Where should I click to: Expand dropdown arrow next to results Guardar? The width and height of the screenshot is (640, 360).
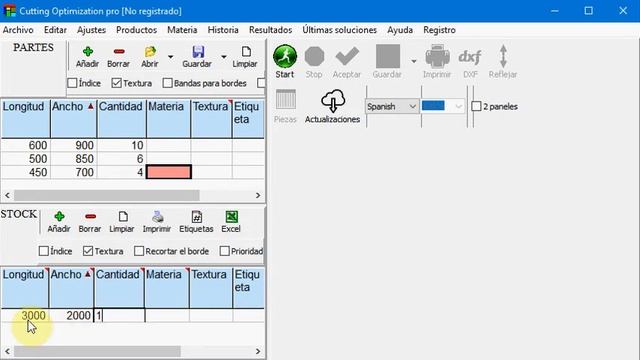413,61
